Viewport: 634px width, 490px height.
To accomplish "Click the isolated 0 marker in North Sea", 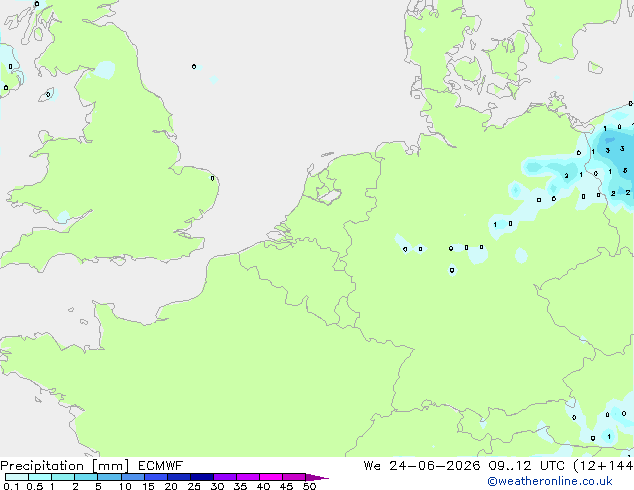I will click(194, 66).
